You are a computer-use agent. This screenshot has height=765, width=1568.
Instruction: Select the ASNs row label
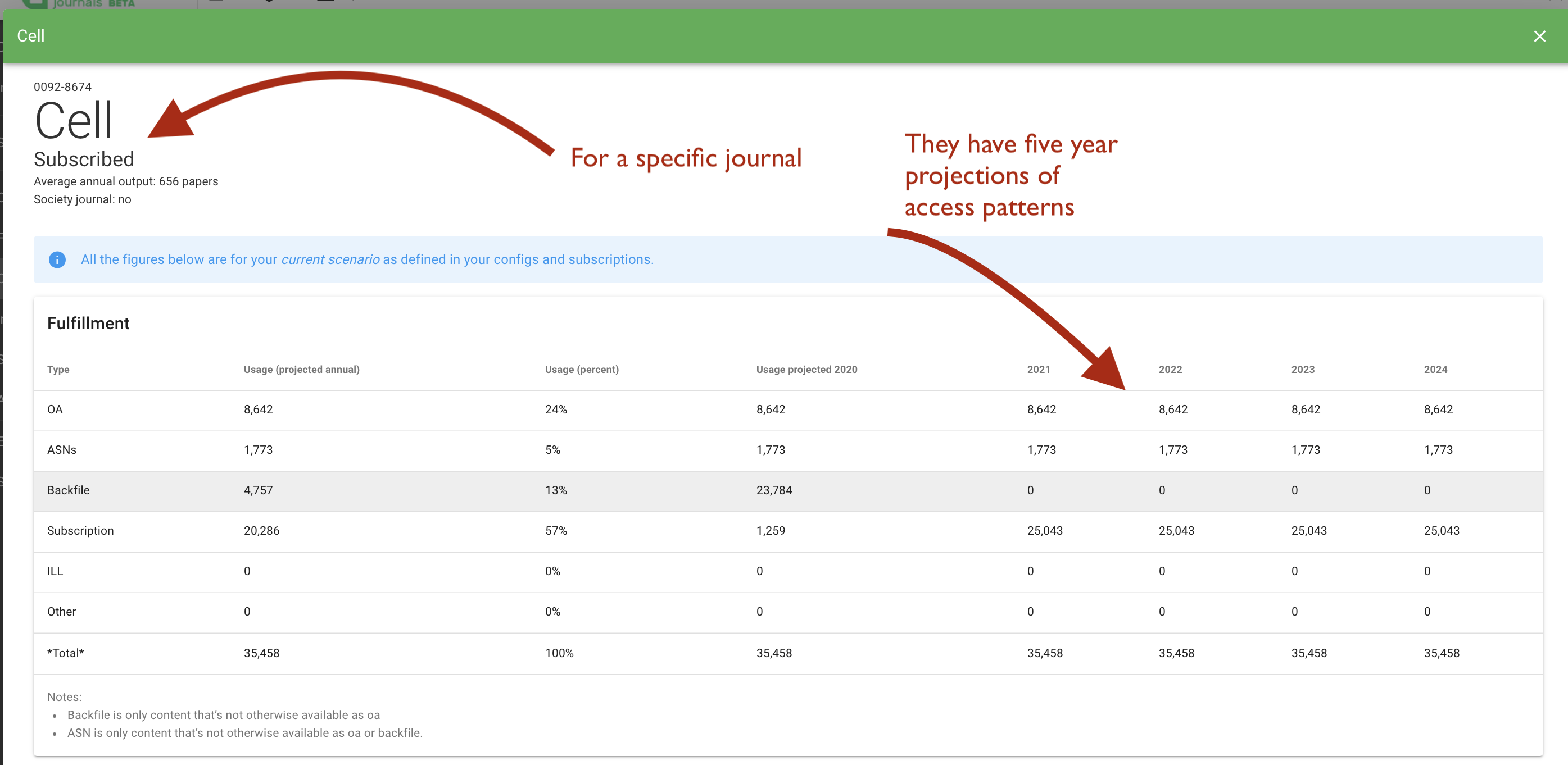61,450
